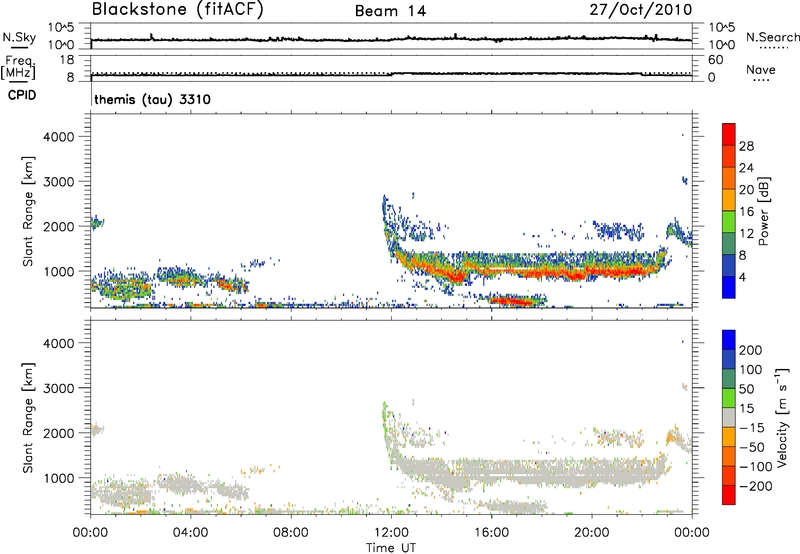Click the '04:00' time axis tick label
This screenshot has width=800, height=554.
point(190,533)
